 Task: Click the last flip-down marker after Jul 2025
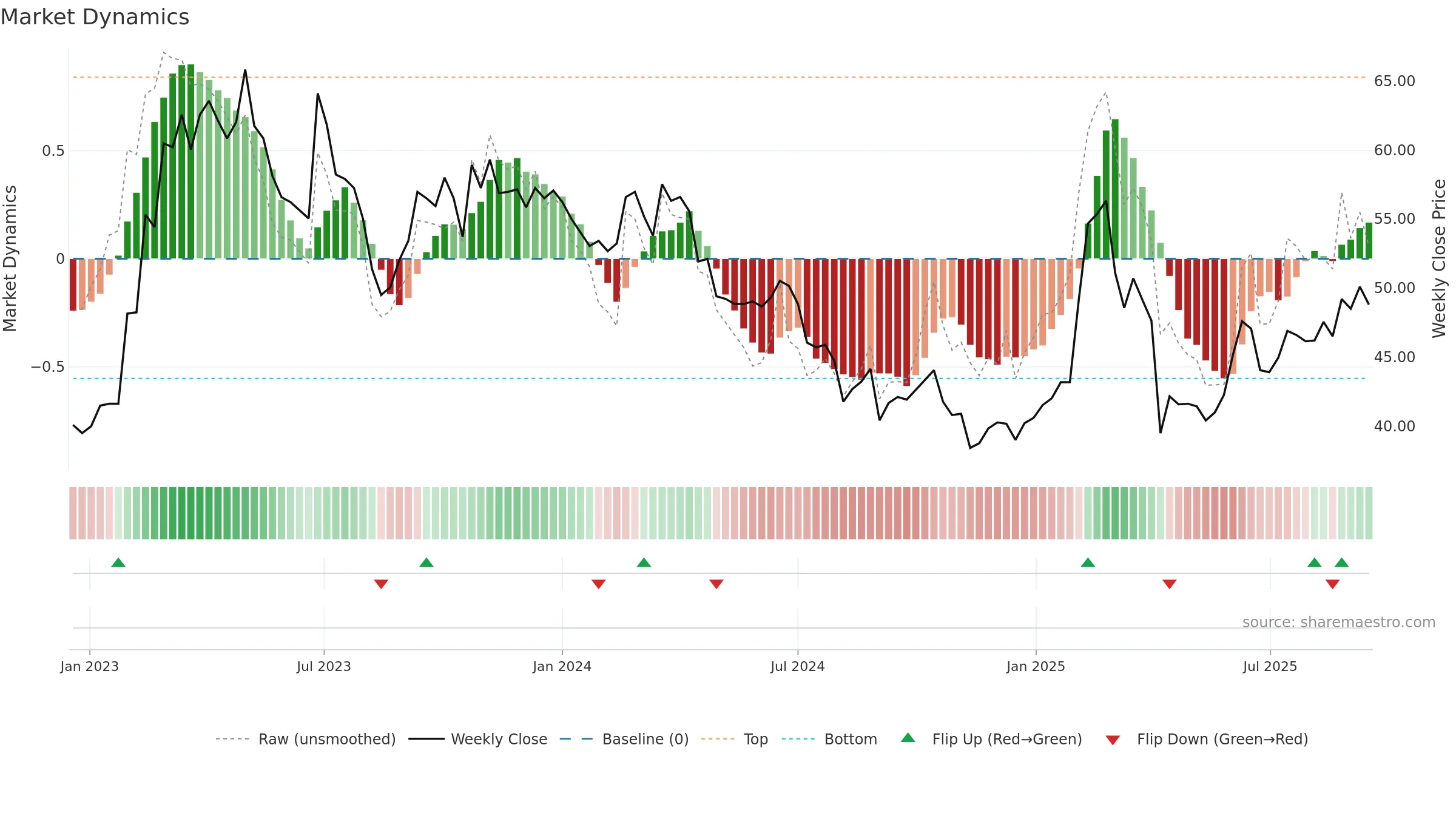tap(1333, 584)
